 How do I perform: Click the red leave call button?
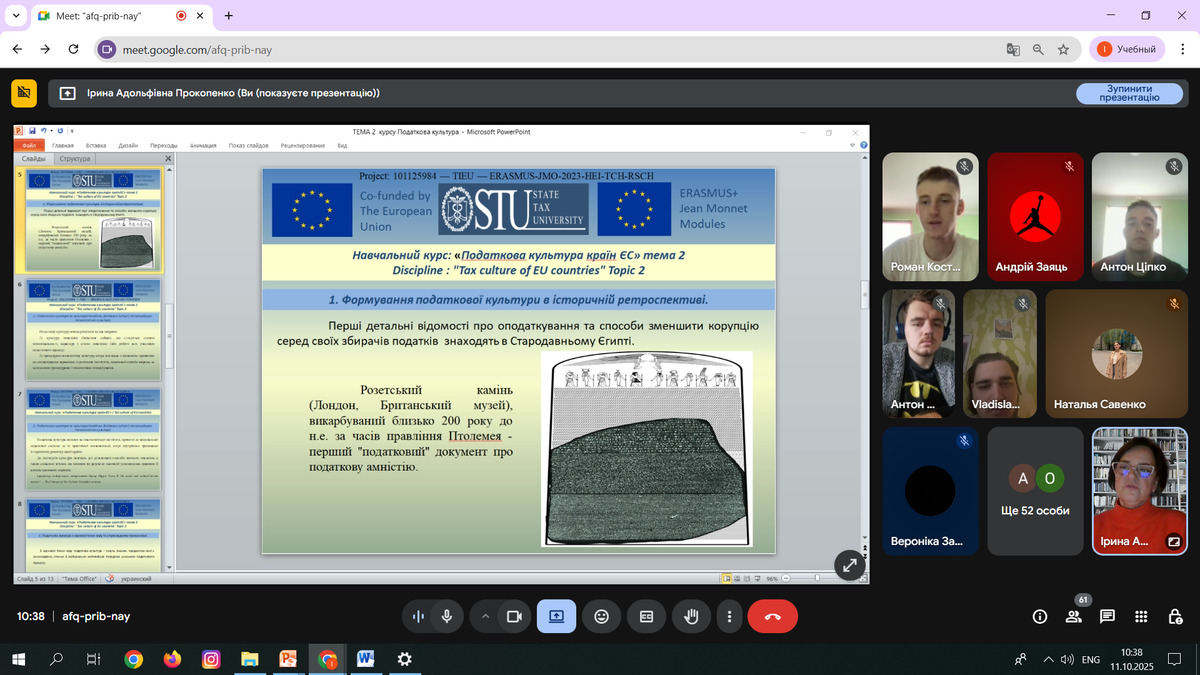tap(772, 617)
